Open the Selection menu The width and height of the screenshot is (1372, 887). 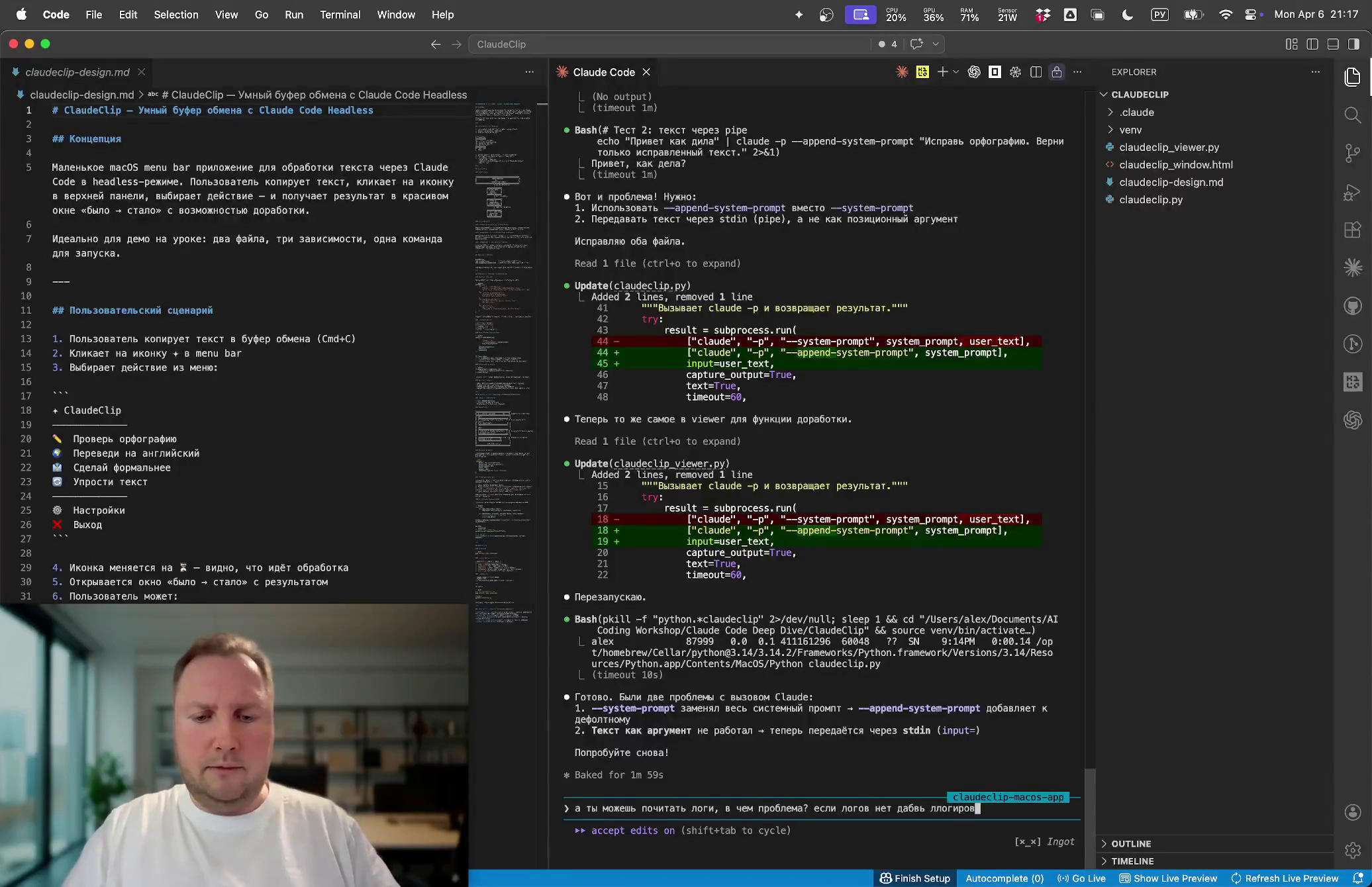click(176, 15)
